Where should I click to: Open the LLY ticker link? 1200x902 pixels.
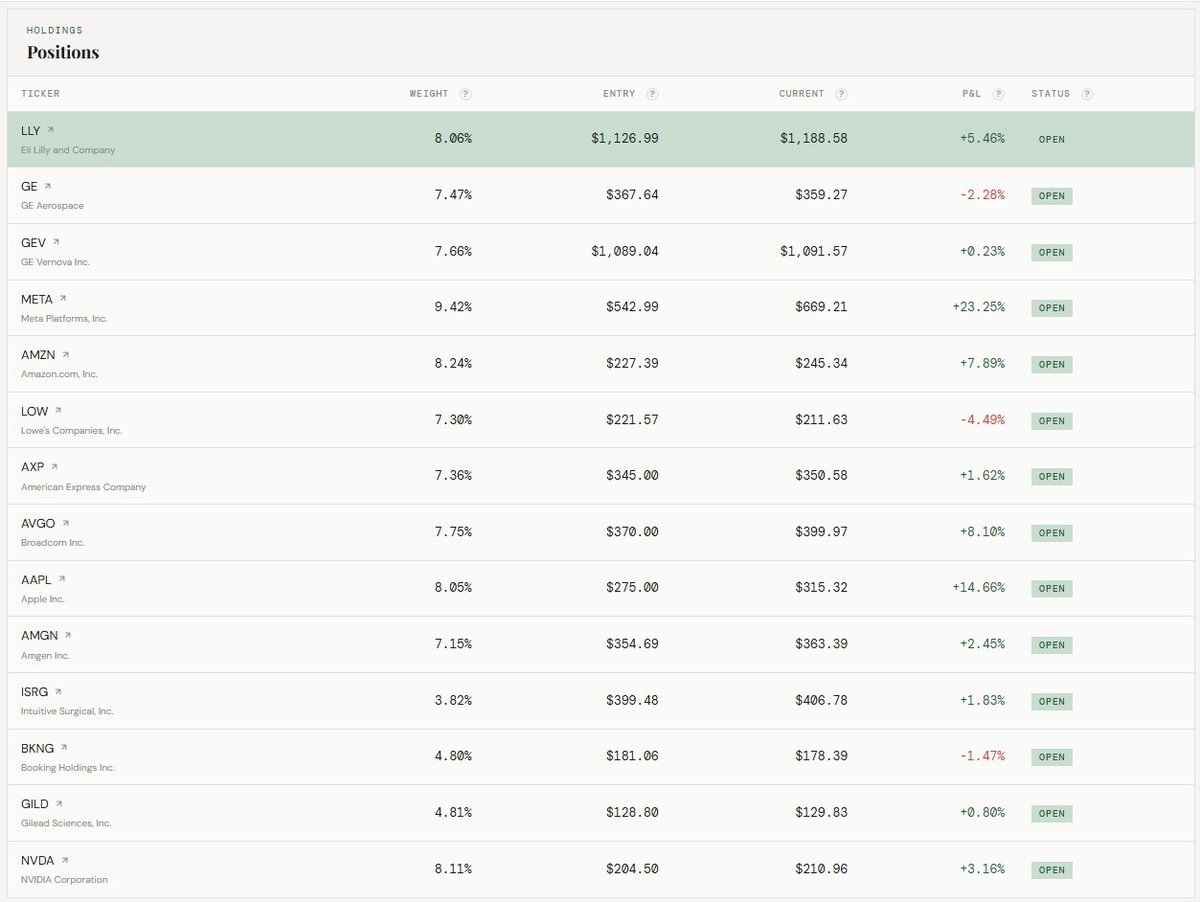(x=31, y=131)
